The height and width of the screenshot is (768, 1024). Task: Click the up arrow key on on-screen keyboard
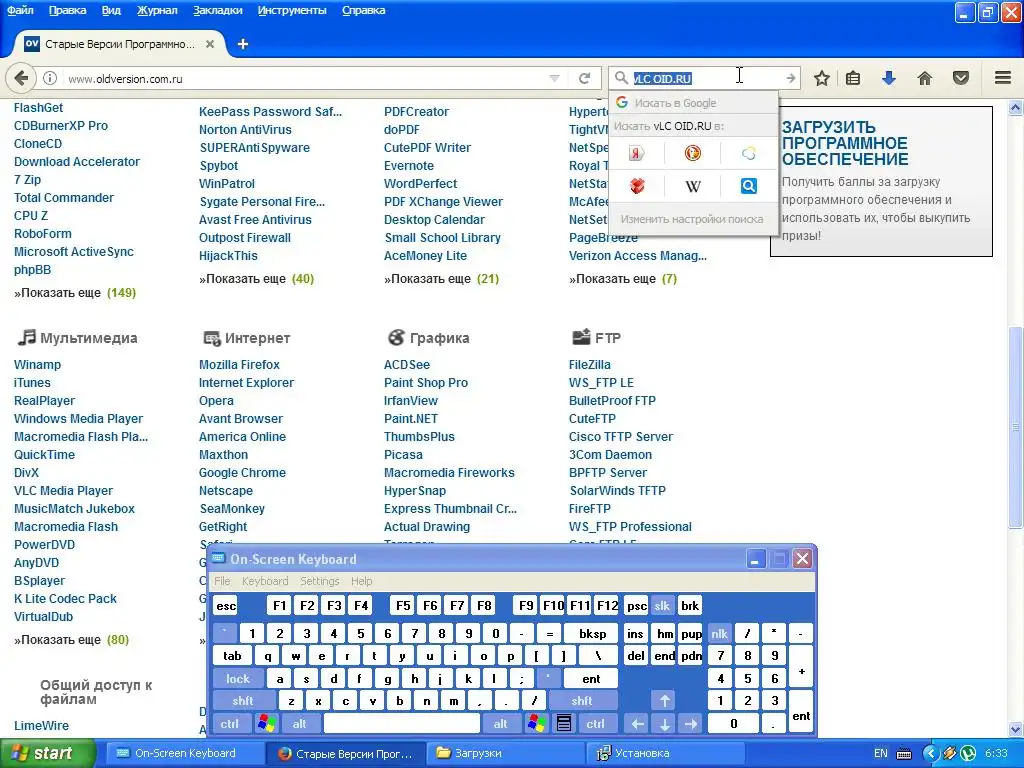pos(664,701)
